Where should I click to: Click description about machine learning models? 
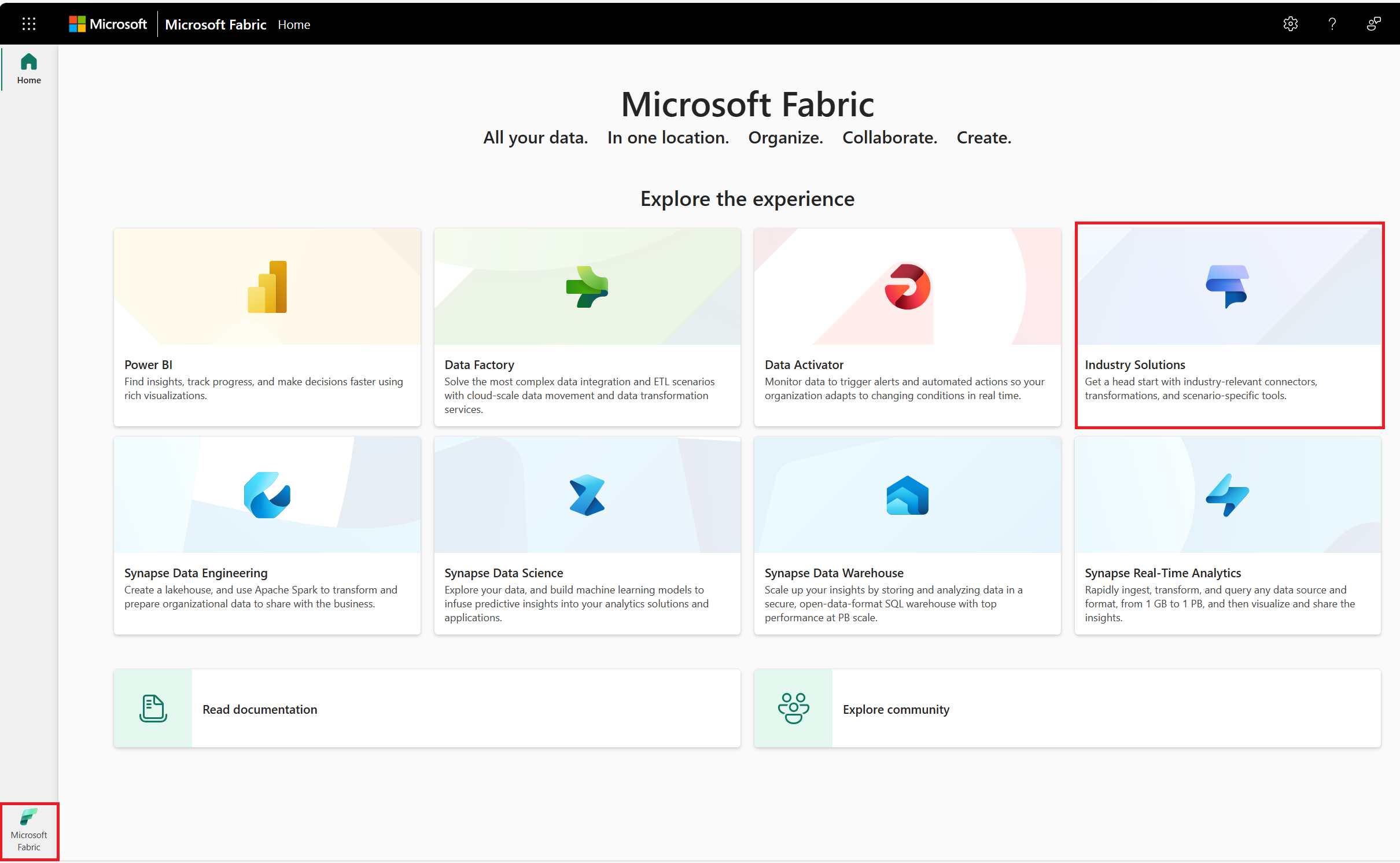(x=577, y=604)
